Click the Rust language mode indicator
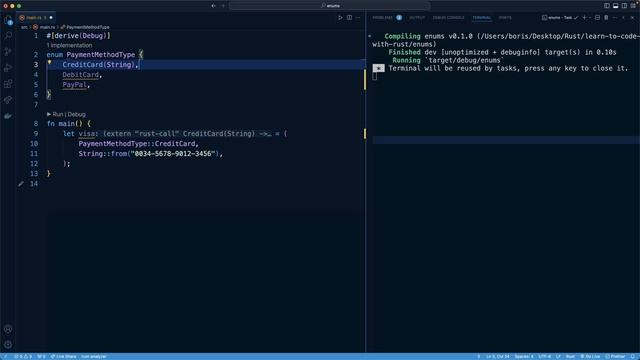The height and width of the screenshot is (360, 640). click(x=570, y=356)
